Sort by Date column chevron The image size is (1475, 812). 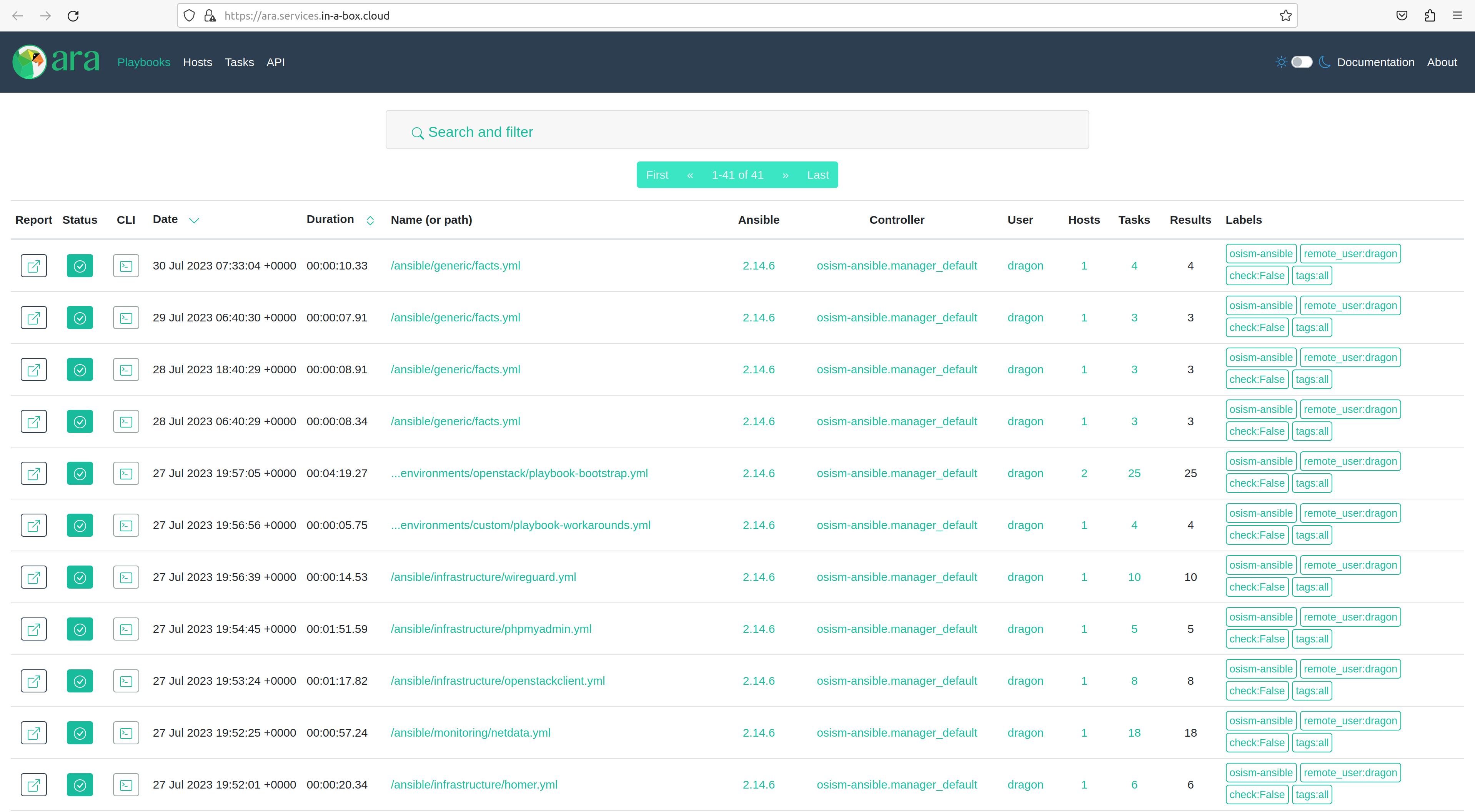tap(194, 220)
